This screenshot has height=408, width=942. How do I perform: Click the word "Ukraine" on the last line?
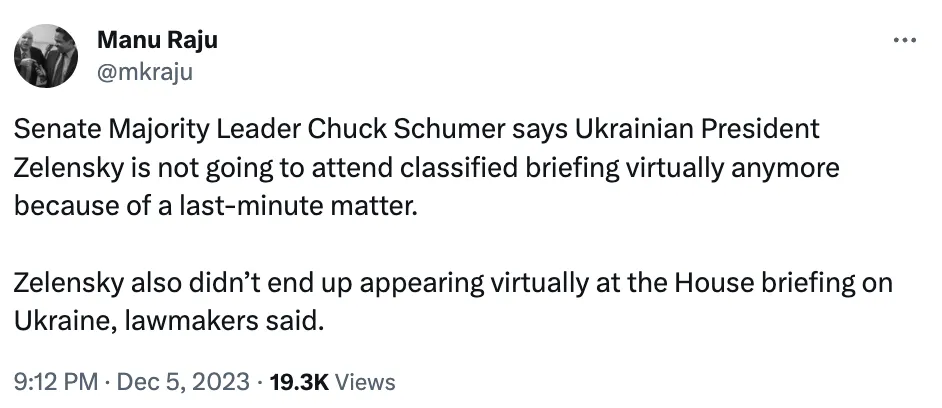click(61, 321)
